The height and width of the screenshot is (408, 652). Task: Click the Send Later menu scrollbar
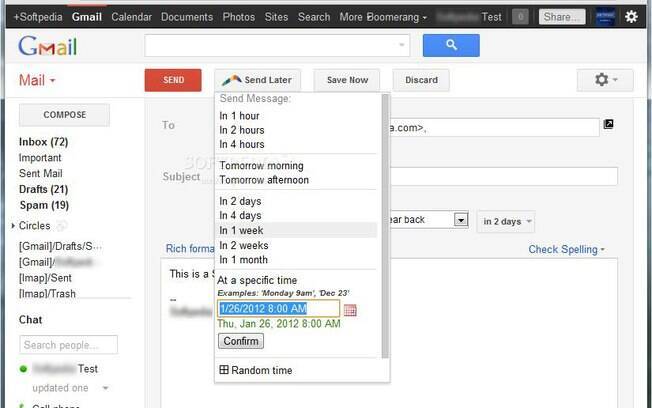(x=385, y=226)
